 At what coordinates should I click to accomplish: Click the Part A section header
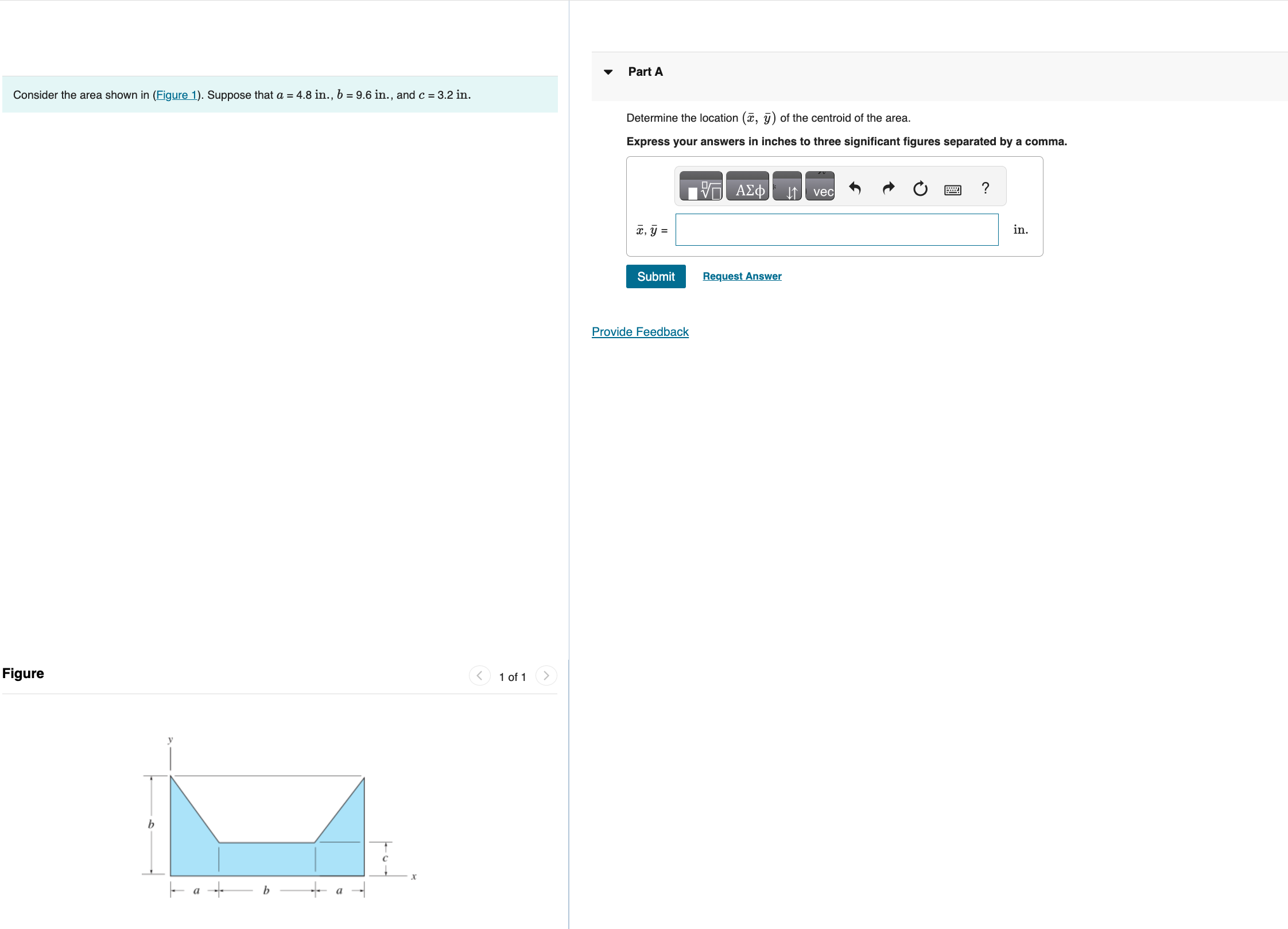(x=645, y=71)
